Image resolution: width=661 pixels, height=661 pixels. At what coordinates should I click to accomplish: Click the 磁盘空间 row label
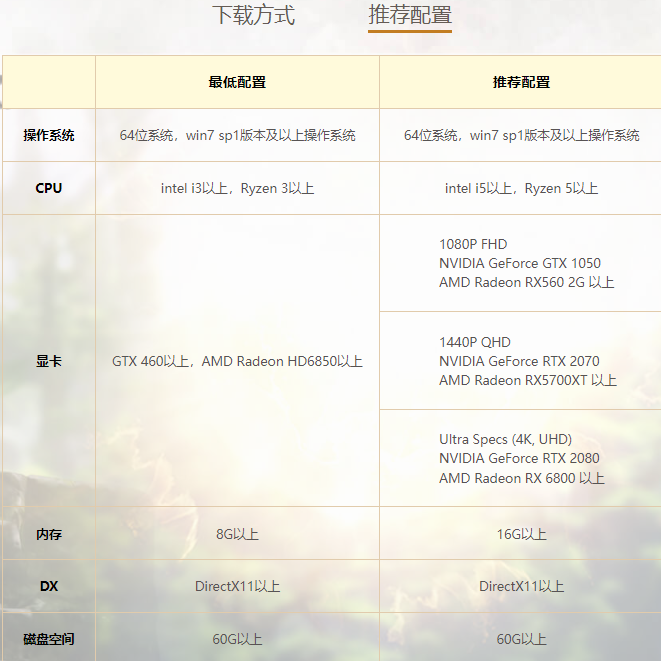pyautogui.click(x=49, y=639)
